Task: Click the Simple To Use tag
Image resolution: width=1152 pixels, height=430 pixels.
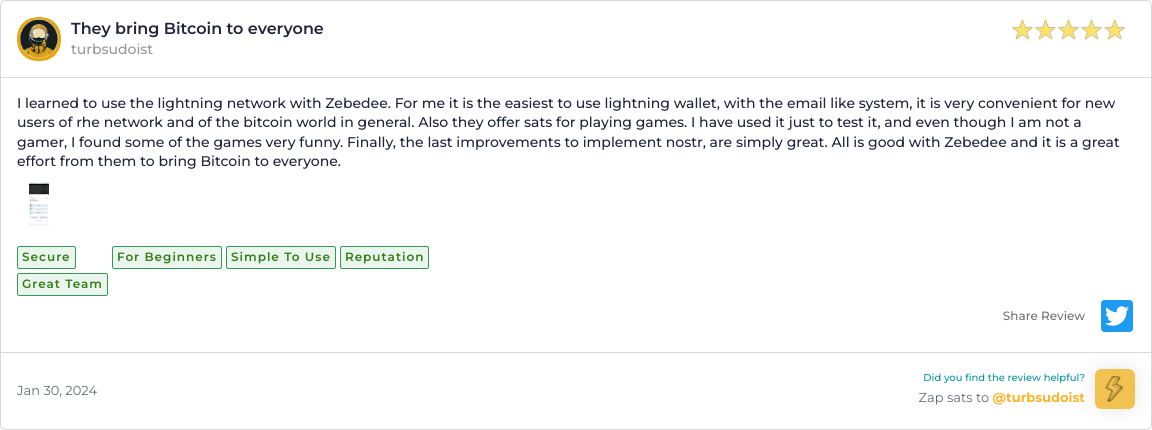Action: pyautogui.click(x=280, y=257)
